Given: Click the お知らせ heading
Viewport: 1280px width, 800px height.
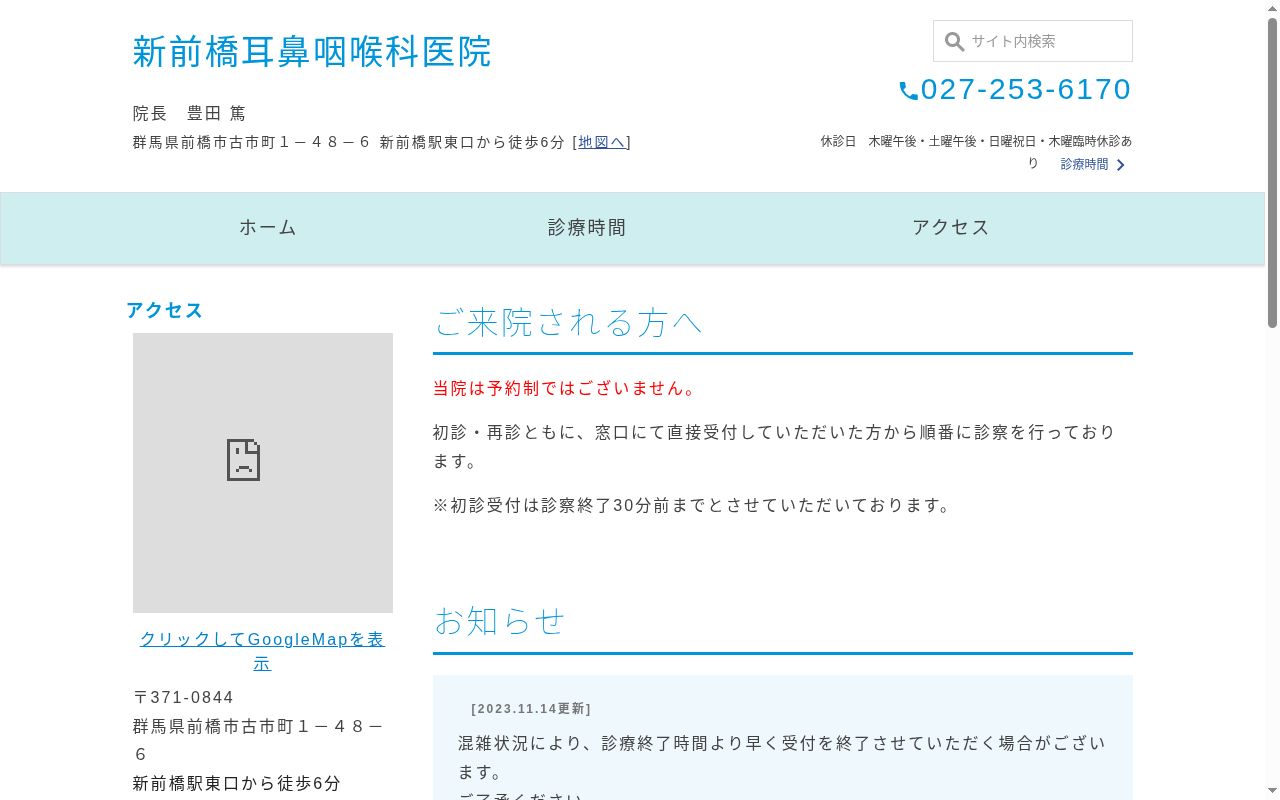Looking at the screenshot, I should (x=500, y=621).
